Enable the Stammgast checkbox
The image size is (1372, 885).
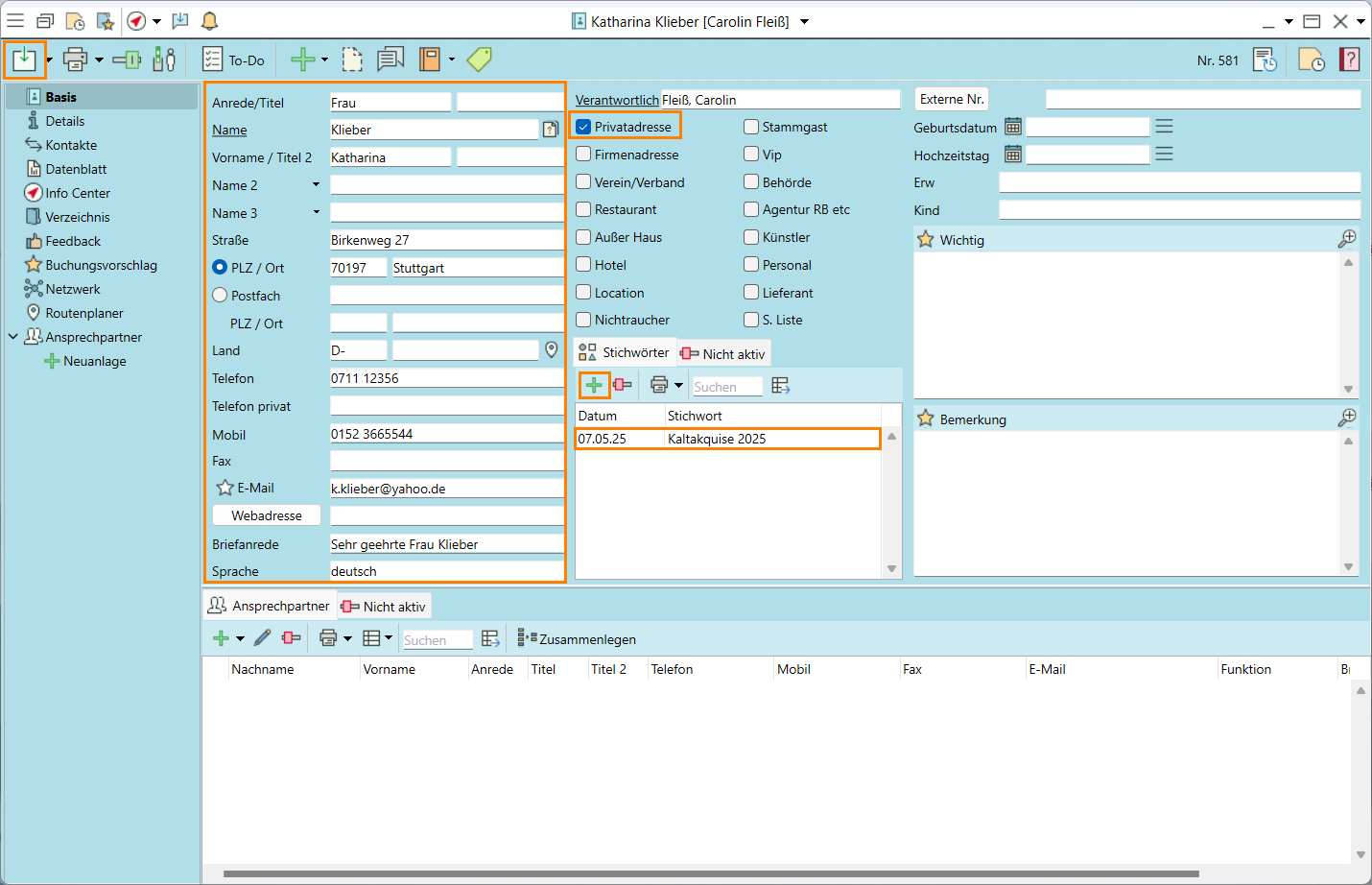(x=751, y=127)
